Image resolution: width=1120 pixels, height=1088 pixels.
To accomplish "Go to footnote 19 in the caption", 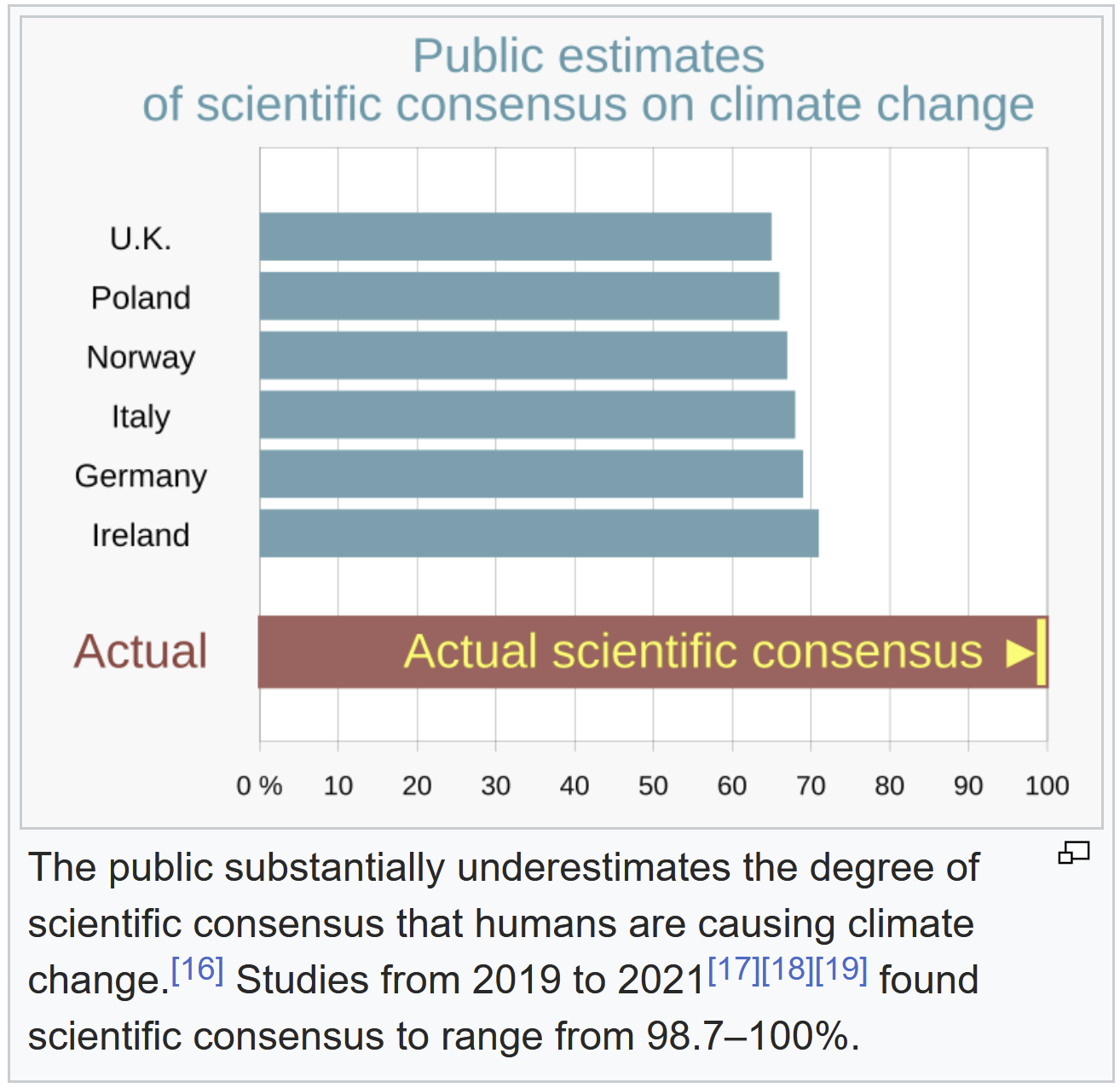I will click(x=841, y=969).
